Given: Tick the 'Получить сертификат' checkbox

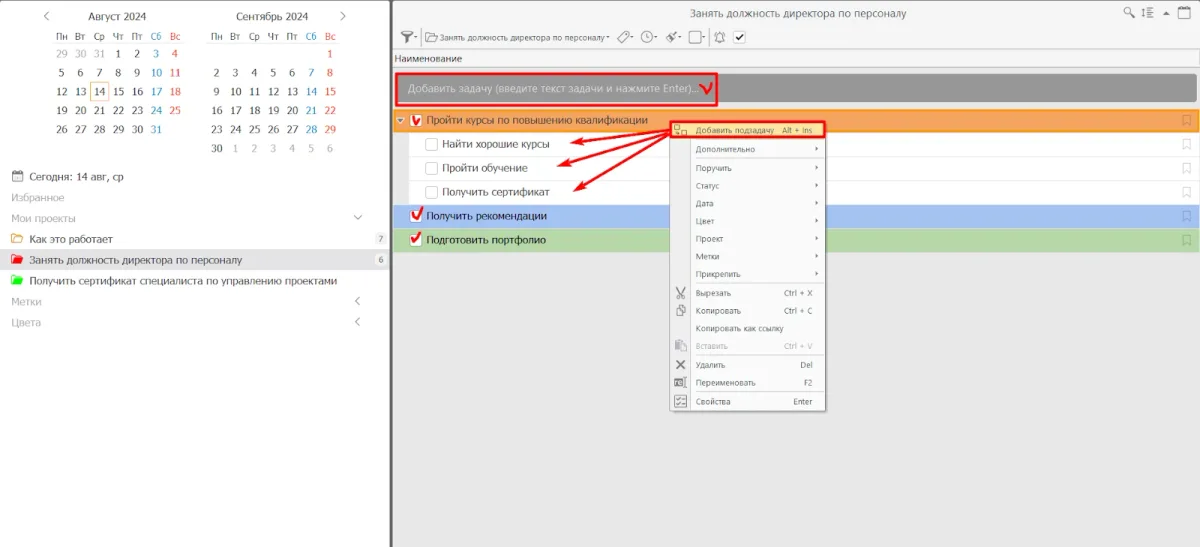Looking at the screenshot, I should (x=431, y=192).
